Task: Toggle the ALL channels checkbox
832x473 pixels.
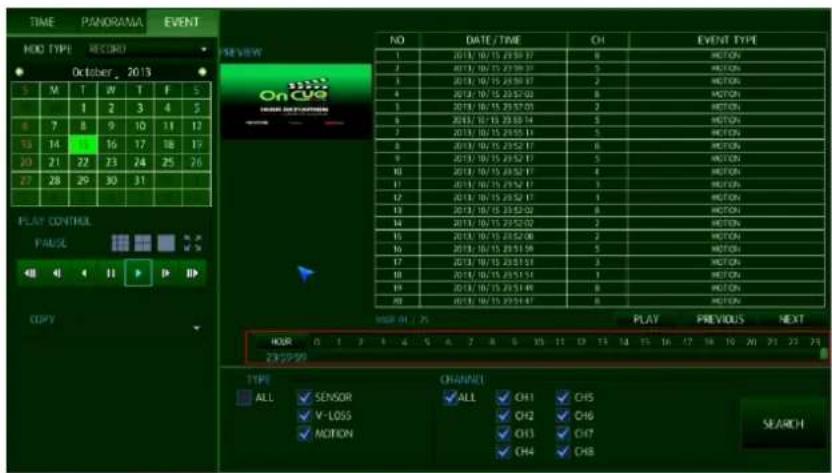Action: click(450, 398)
